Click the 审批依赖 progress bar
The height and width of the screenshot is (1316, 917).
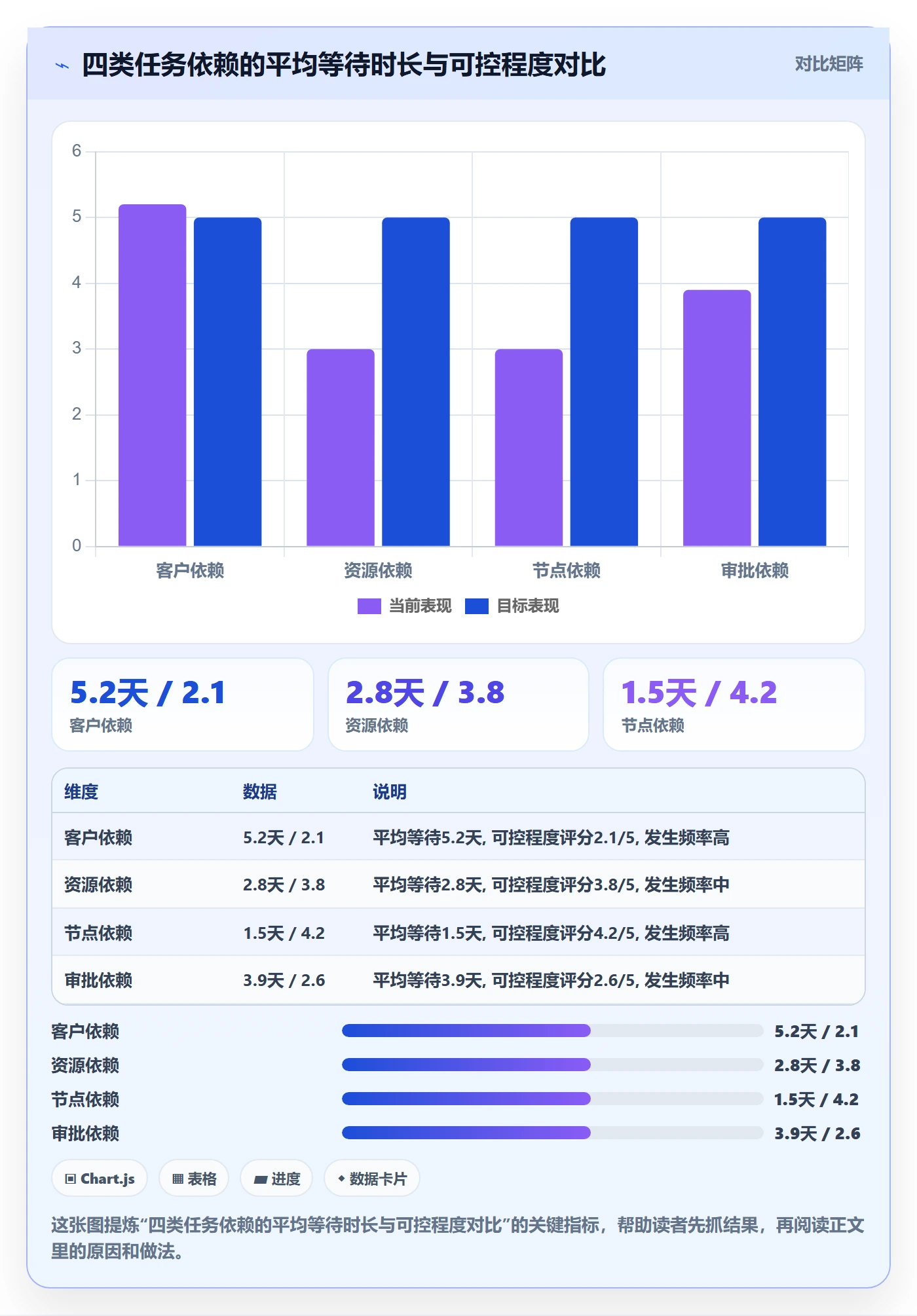[552, 1133]
